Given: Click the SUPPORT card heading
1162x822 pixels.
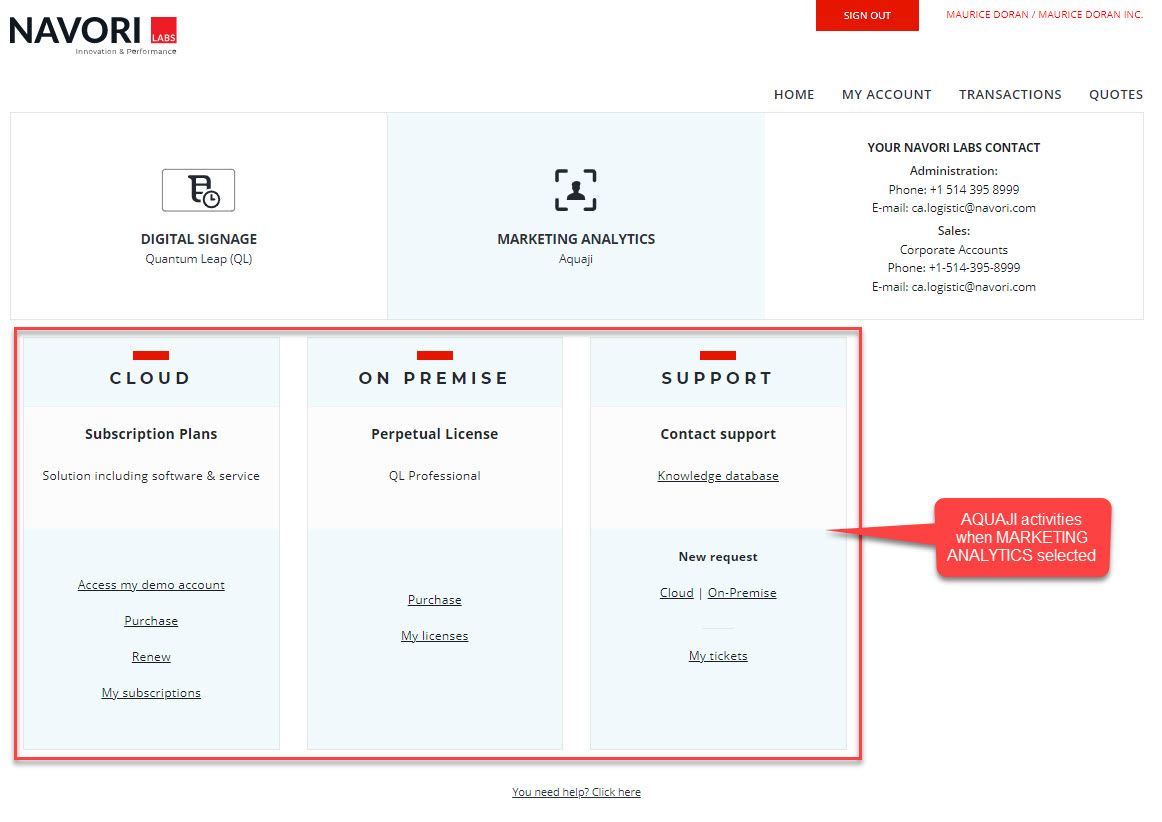Looking at the screenshot, I should pos(717,378).
